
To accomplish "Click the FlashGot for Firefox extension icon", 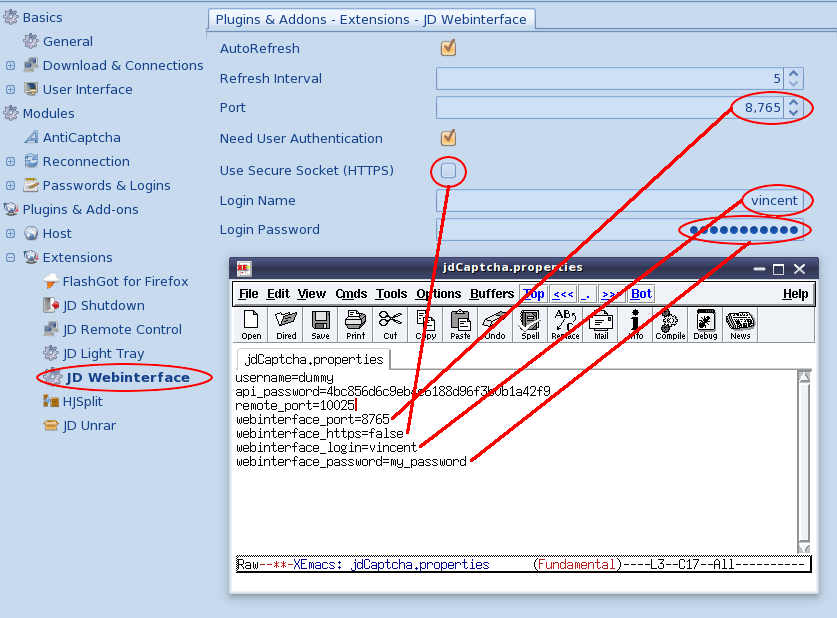I will tap(51, 281).
